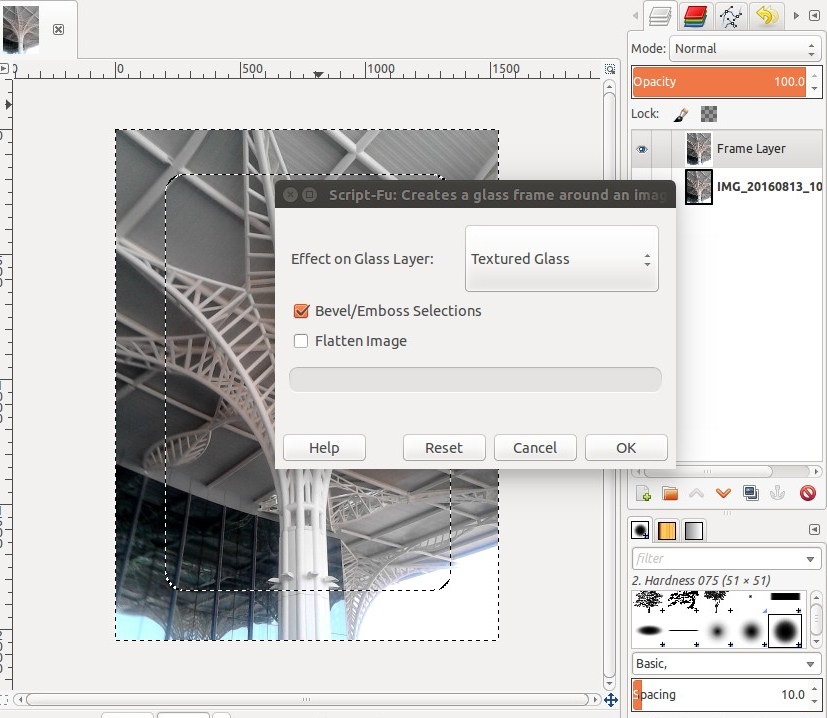
Task: Confirm the Script-Fu dialog with OK
Action: pos(626,448)
